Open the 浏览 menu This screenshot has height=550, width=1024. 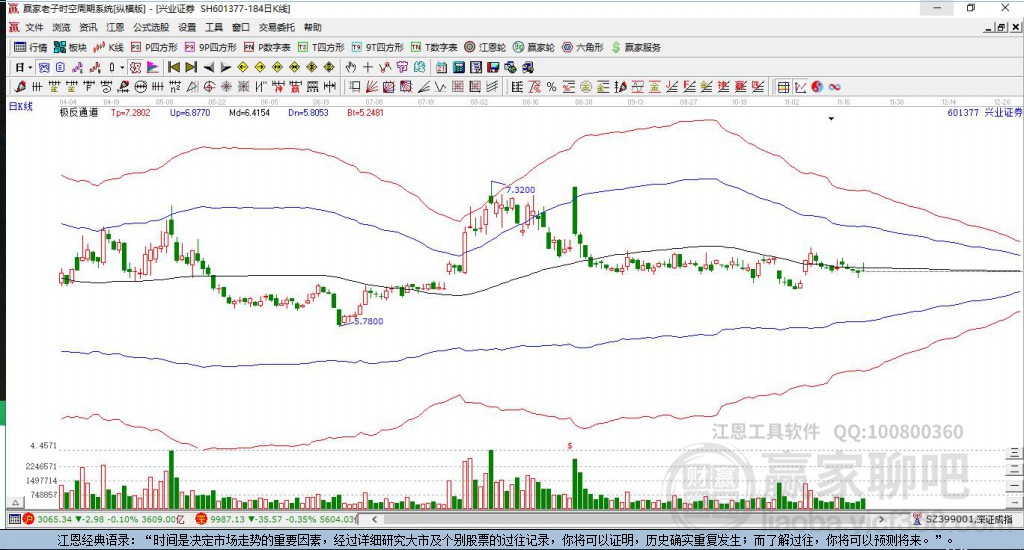coord(61,27)
